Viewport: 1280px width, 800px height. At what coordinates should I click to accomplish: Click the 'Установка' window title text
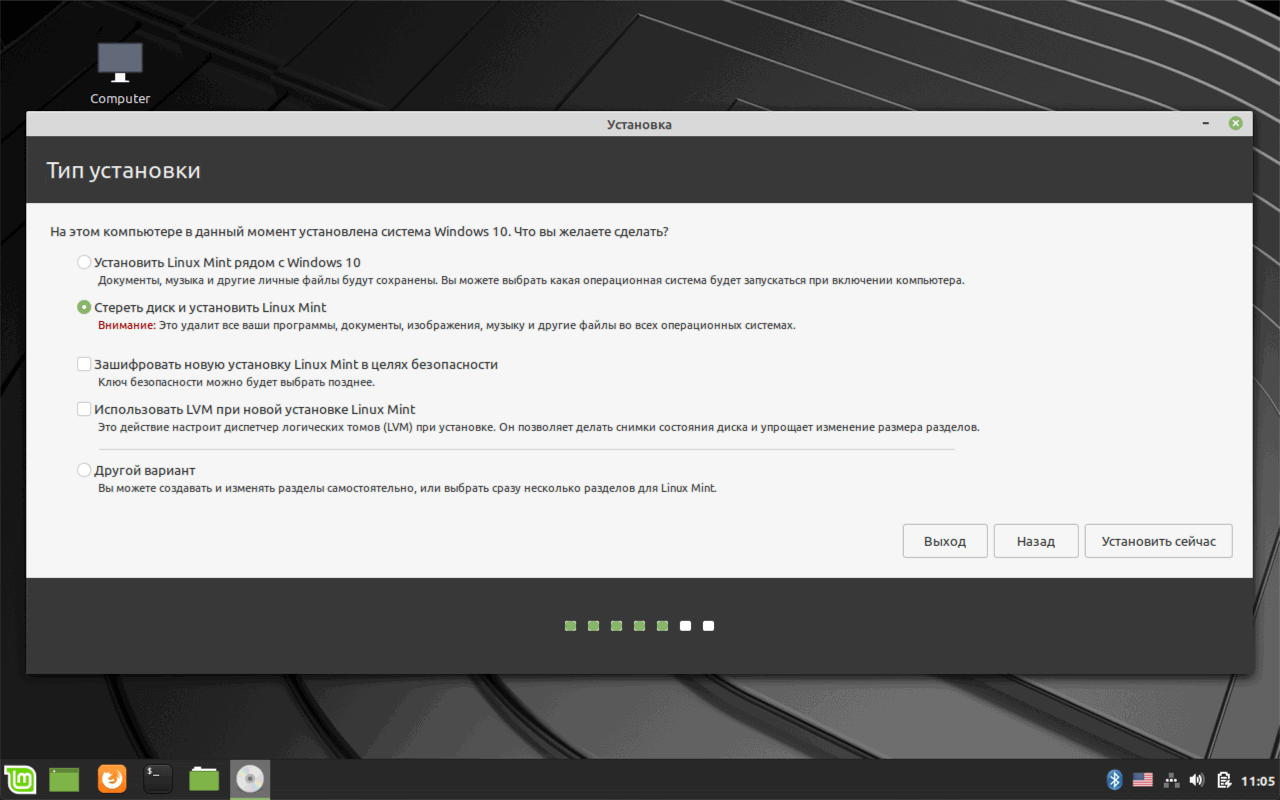639,124
